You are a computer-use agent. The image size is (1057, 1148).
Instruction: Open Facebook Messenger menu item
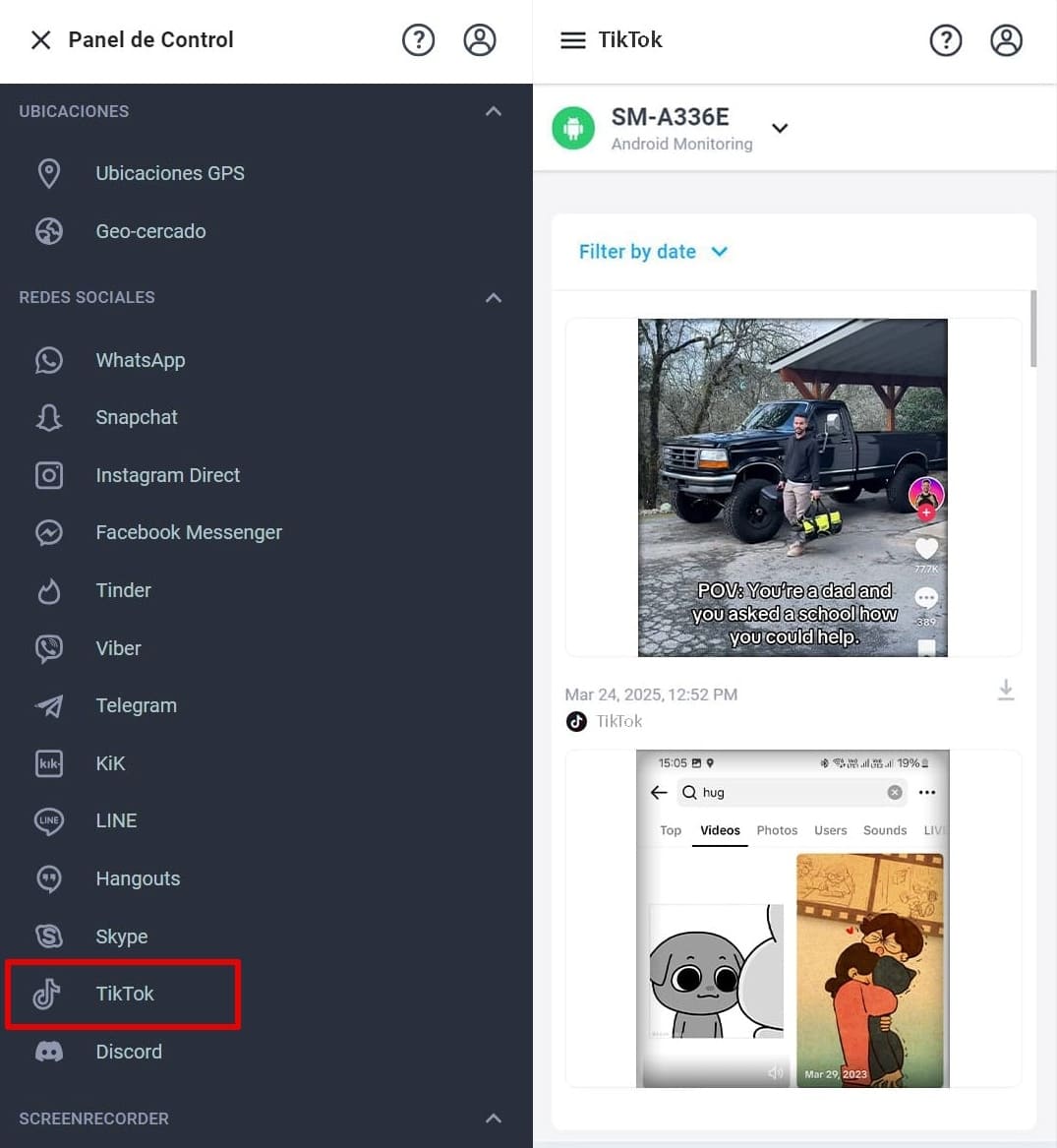point(189,532)
